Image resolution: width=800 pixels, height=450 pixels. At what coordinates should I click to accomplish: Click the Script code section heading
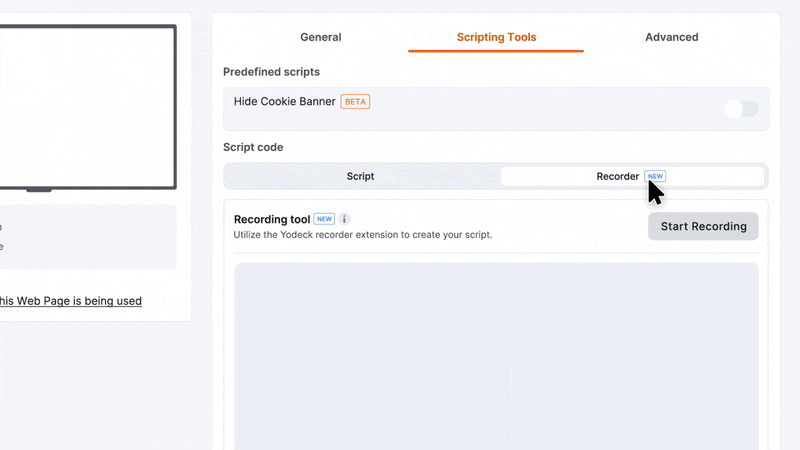253,147
